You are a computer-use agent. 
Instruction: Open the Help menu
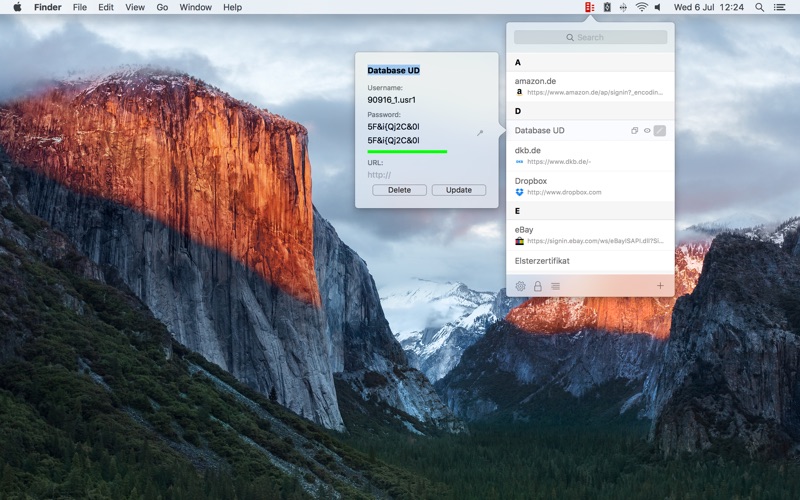click(232, 7)
